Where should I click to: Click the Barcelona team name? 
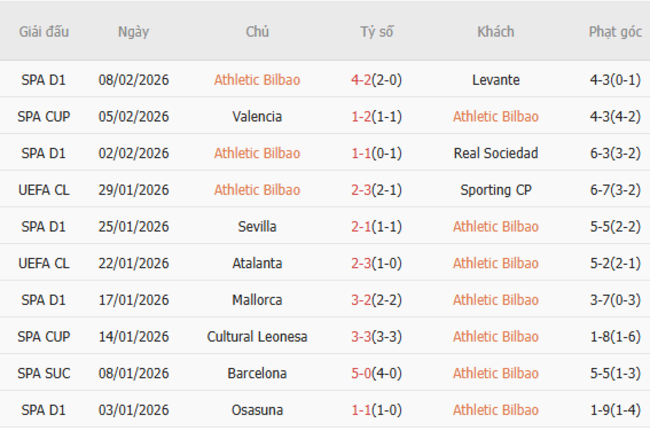(257, 373)
